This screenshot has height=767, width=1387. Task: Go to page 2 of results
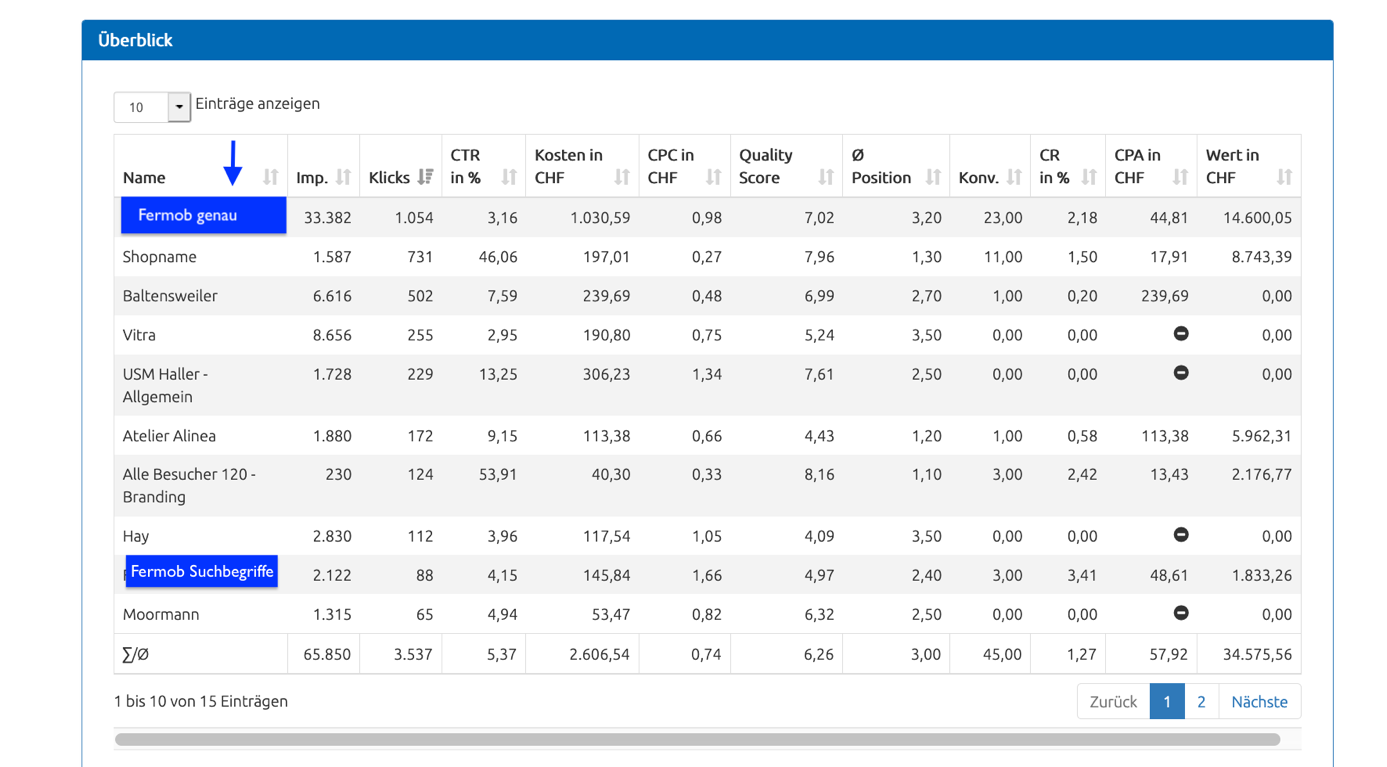(1201, 701)
